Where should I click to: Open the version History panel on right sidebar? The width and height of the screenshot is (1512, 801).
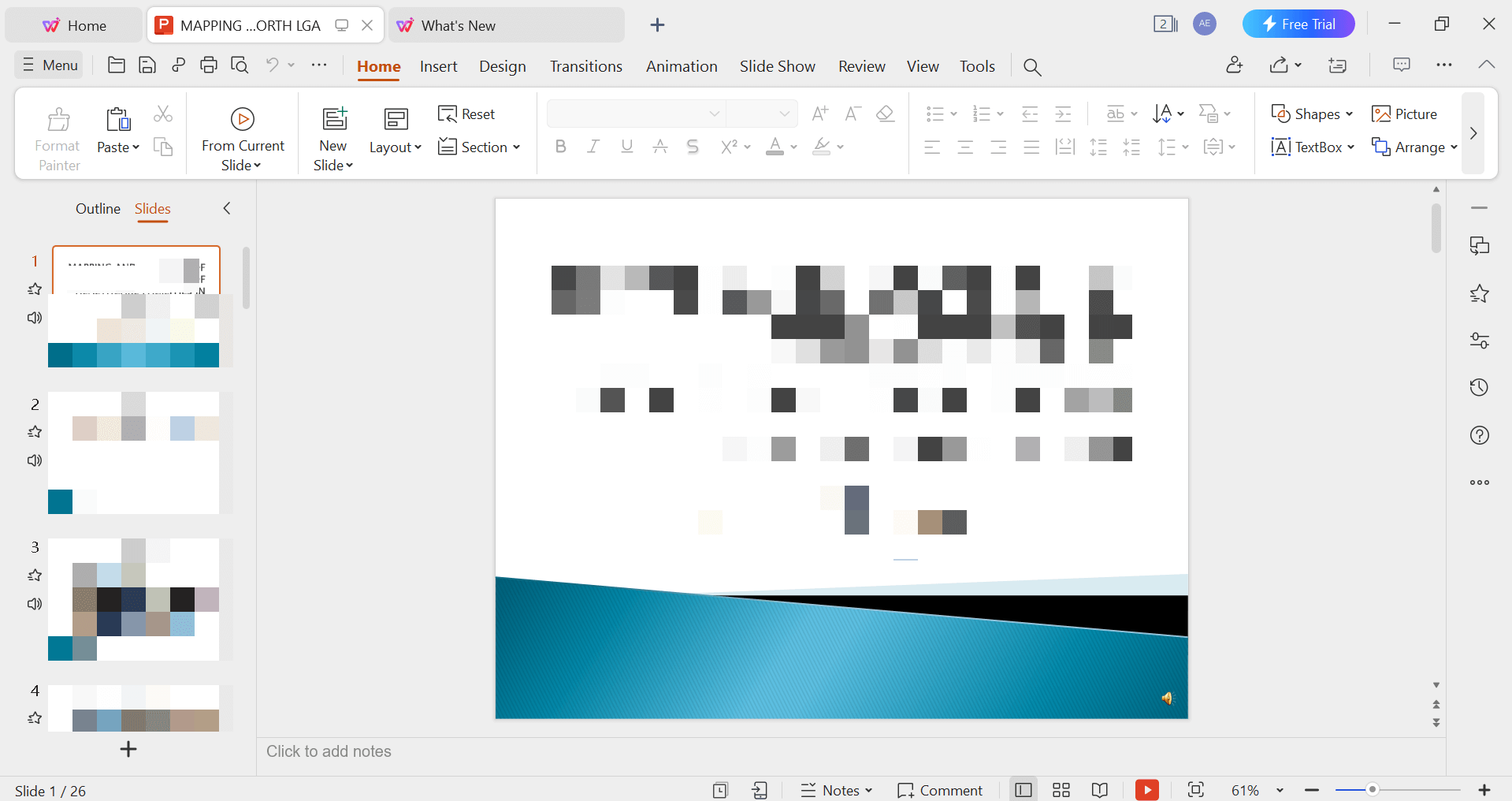1480,387
